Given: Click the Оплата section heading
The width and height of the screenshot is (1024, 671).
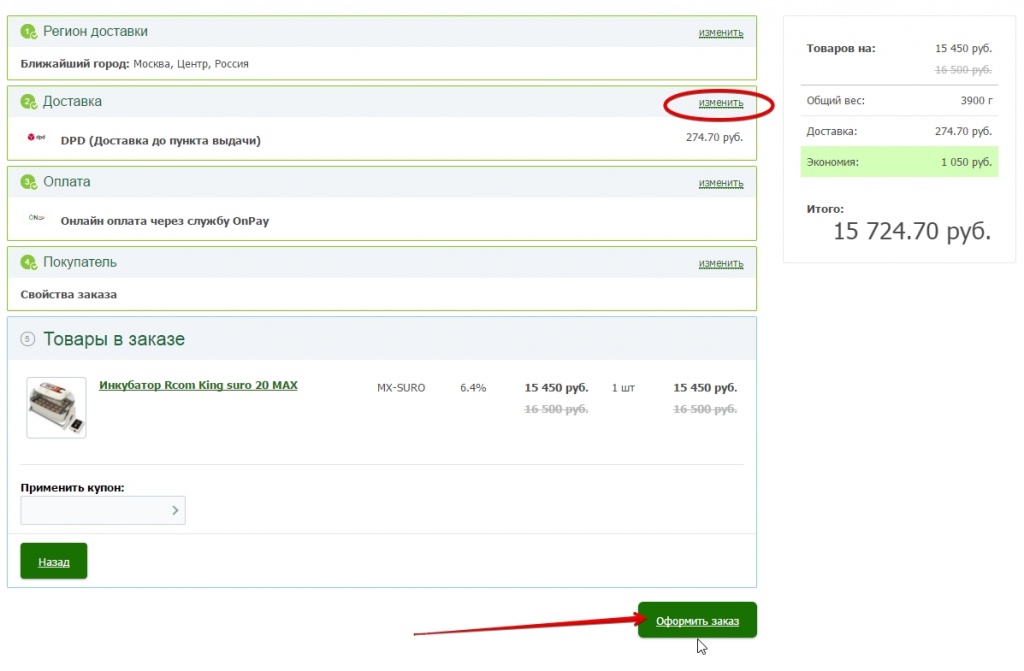Looking at the screenshot, I should pyautogui.click(x=67, y=182).
